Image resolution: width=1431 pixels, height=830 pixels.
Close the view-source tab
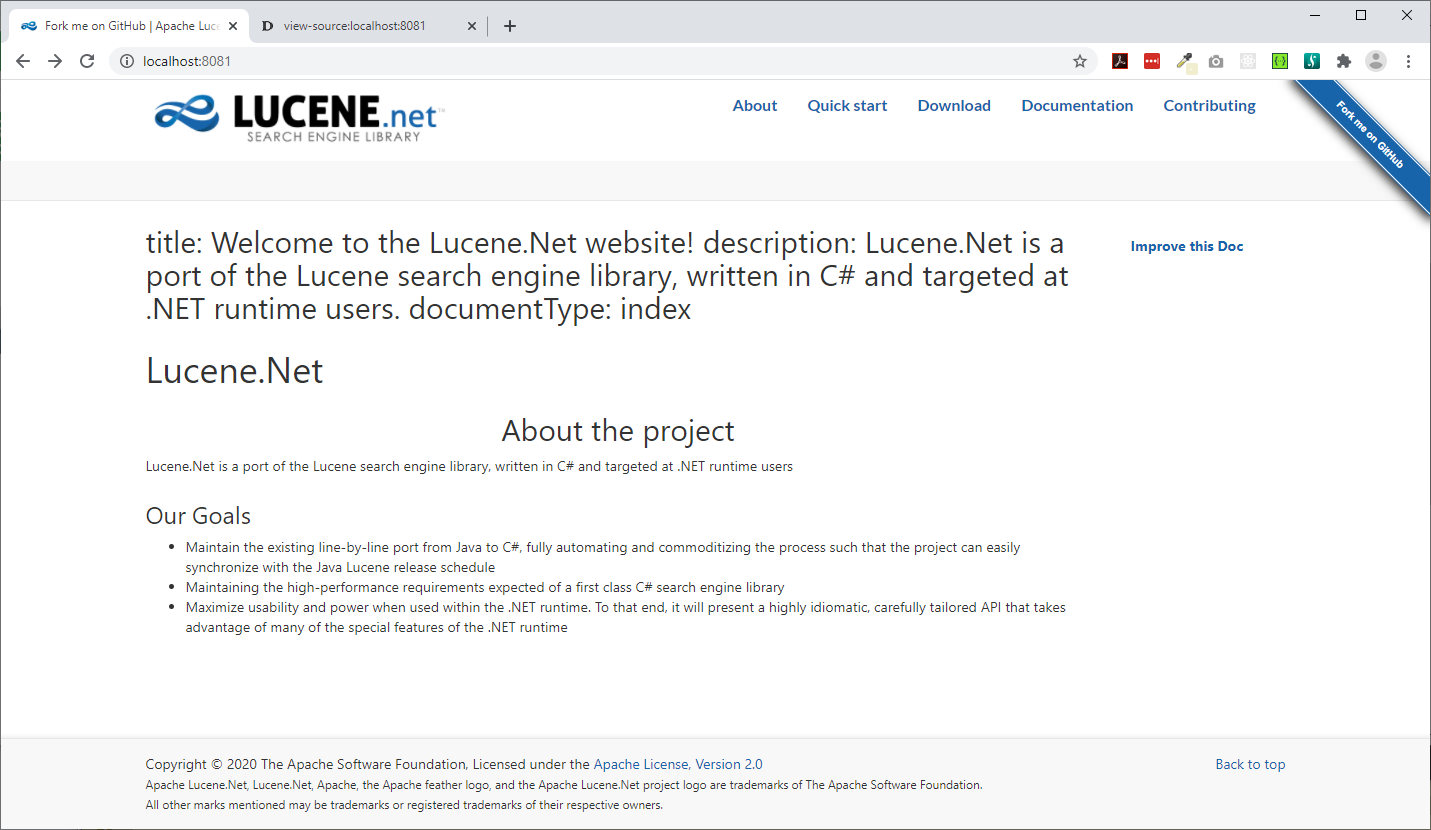pos(472,26)
